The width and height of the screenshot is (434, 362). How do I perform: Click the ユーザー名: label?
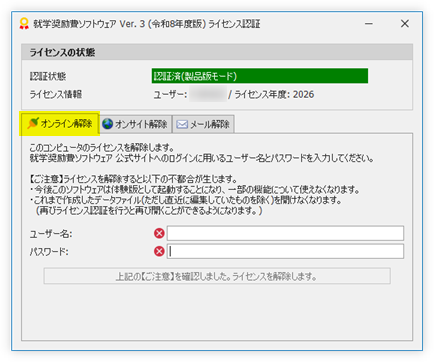pyautogui.click(x=51, y=234)
